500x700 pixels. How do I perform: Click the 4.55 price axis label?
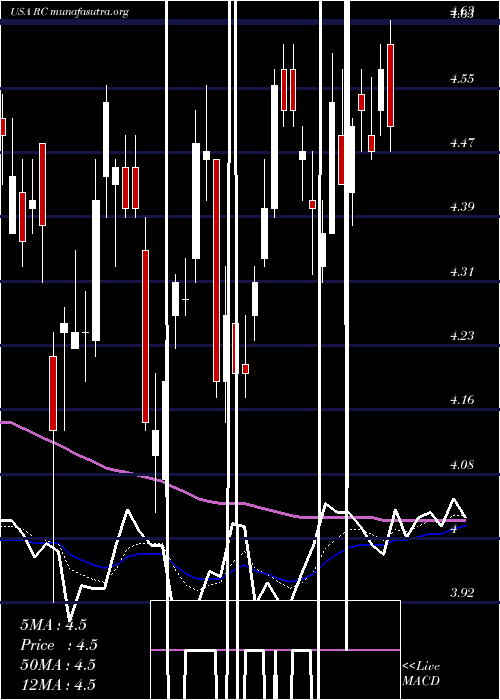click(x=462, y=79)
